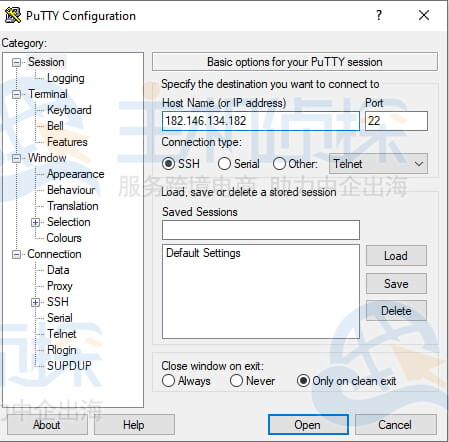Select the Session category

pos(46,62)
